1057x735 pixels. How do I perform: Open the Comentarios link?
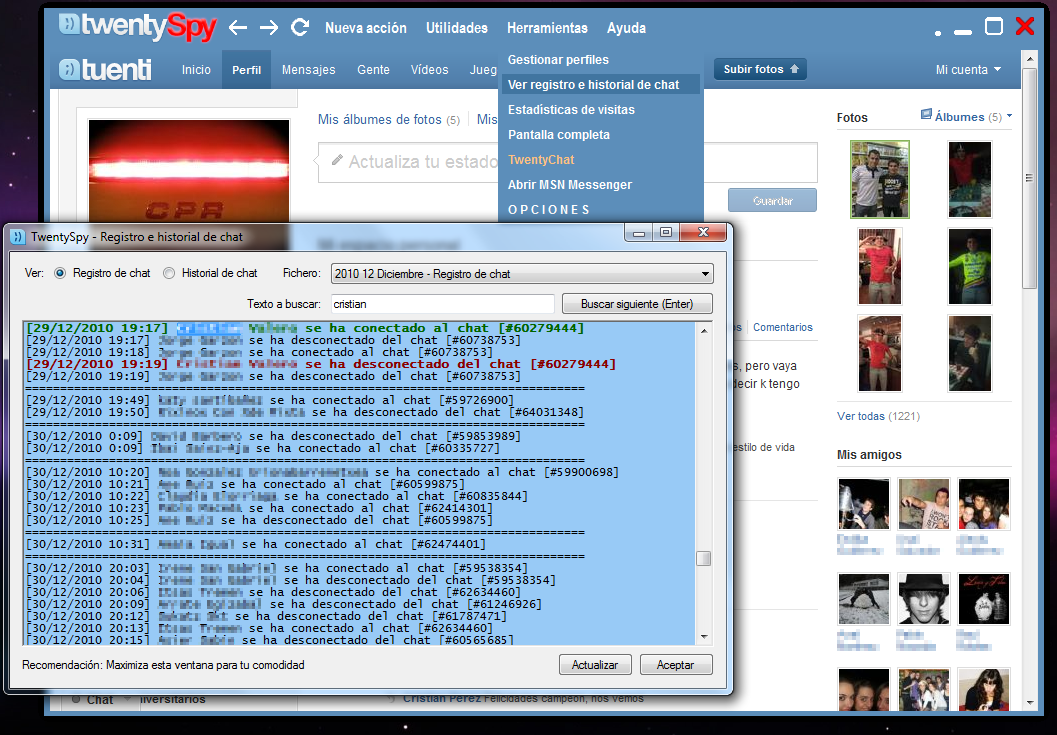783,327
